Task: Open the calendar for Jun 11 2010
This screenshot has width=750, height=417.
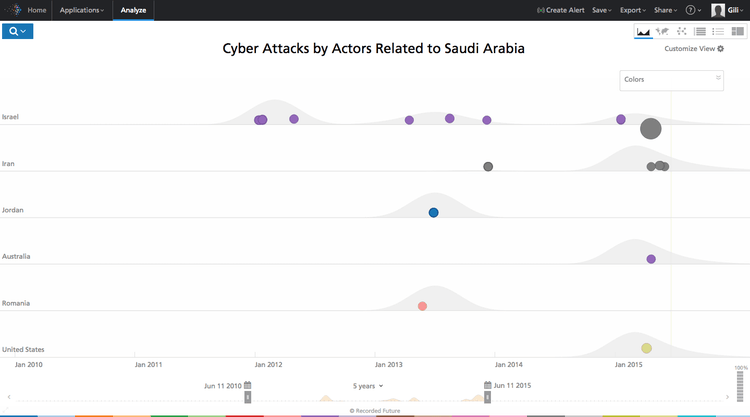Action: 247,385
